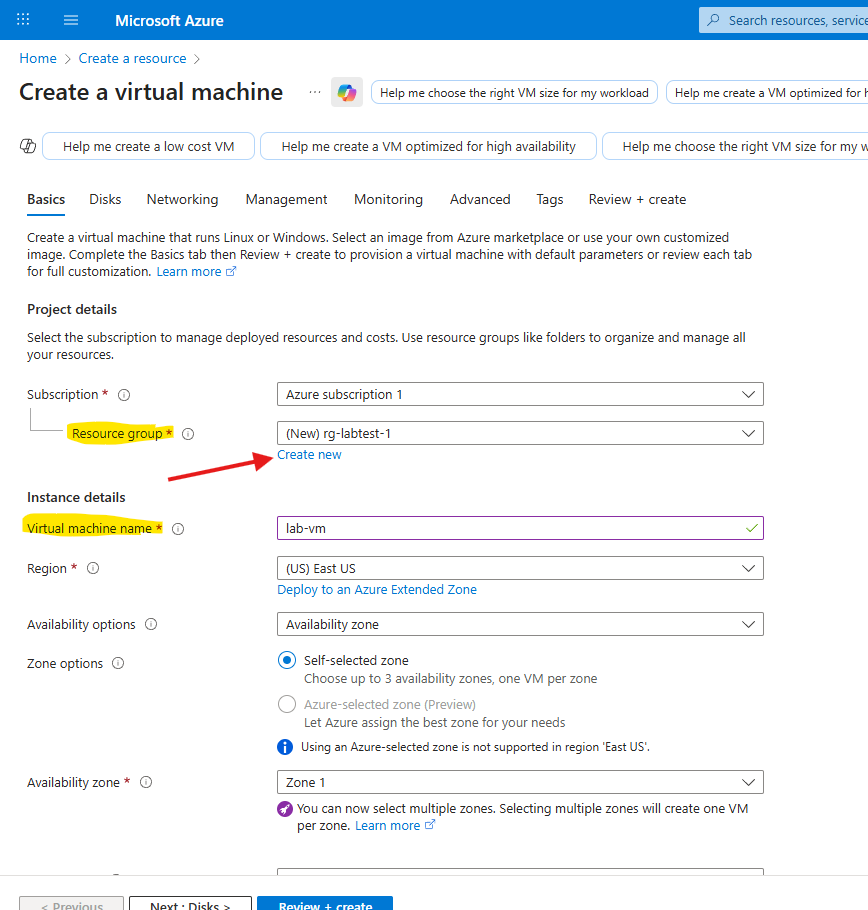Show info for Availability zone field
Screen dimensions: 868x910
(146, 782)
